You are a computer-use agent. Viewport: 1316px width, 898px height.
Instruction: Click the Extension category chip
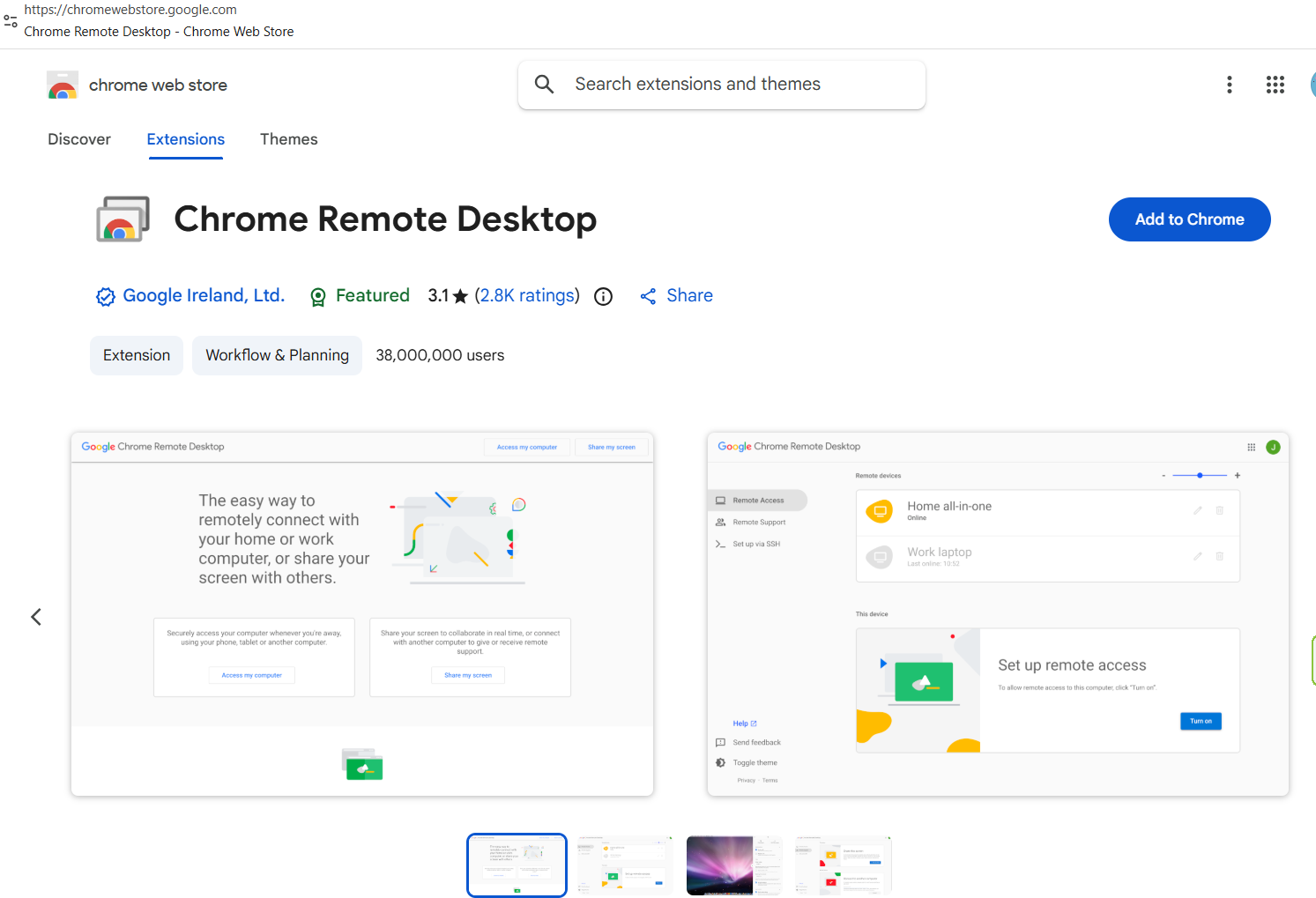point(137,355)
